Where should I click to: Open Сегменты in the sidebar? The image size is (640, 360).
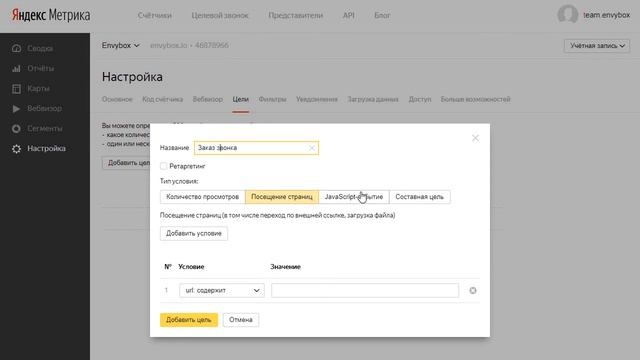(x=45, y=129)
